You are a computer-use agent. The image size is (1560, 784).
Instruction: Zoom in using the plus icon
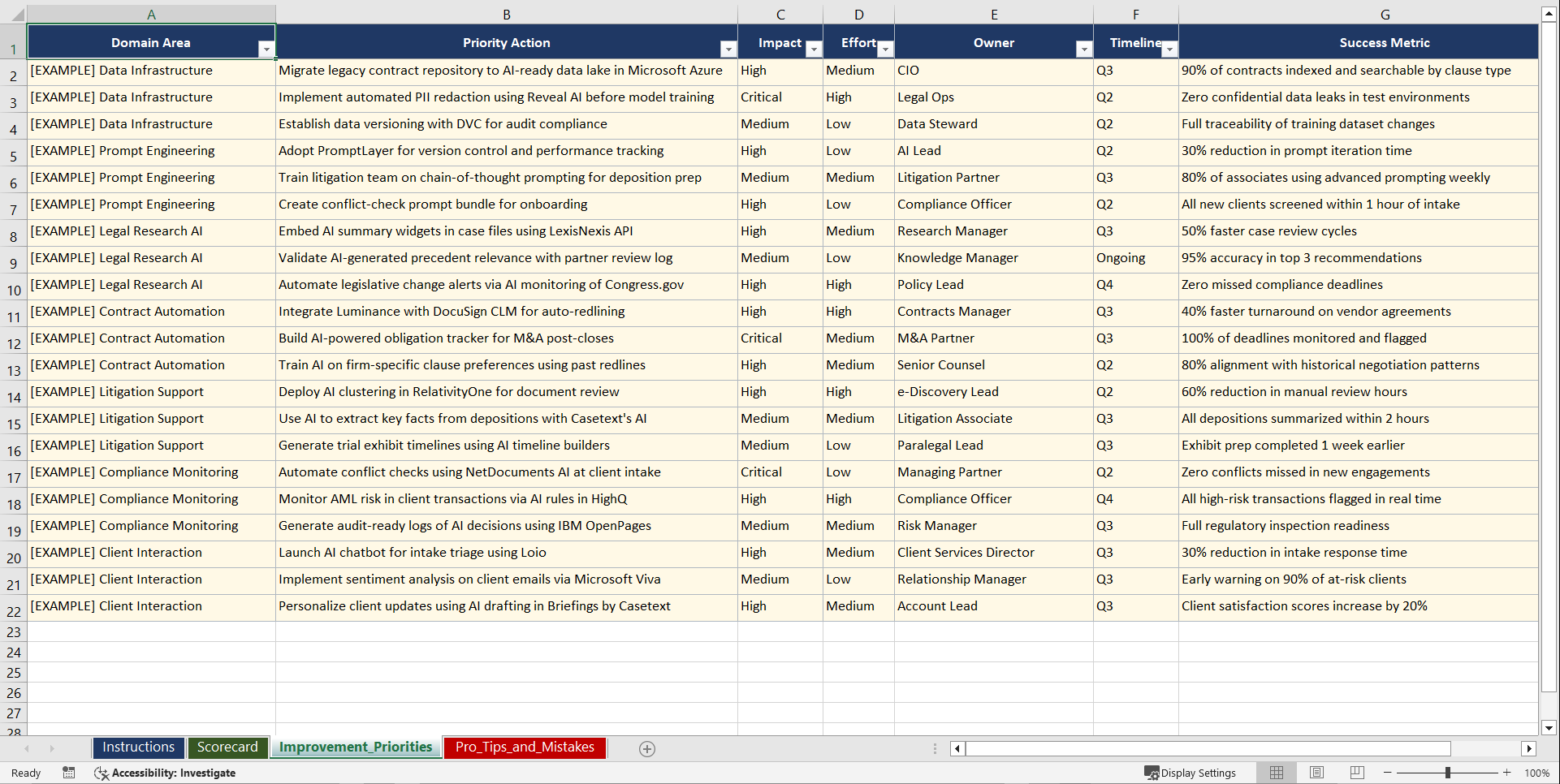click(x=1506, y=773)
